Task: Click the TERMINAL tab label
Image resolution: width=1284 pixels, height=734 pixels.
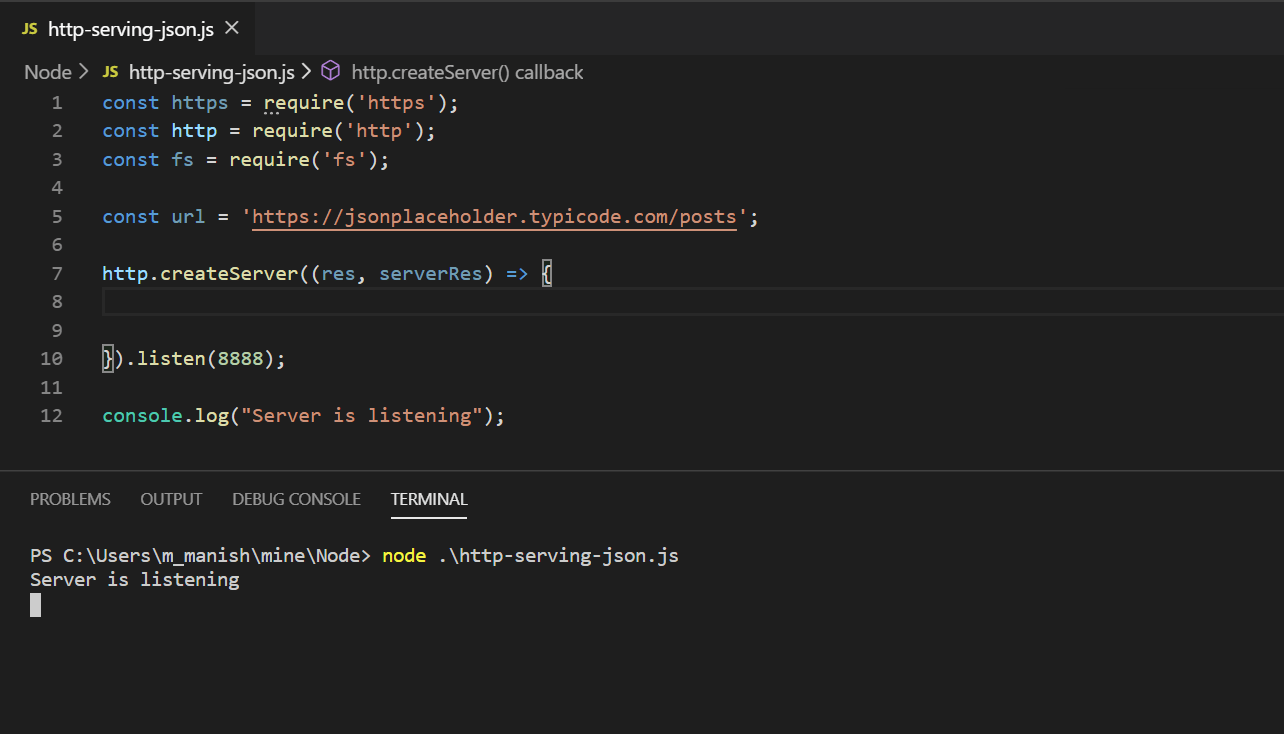Action: point(428,499)
